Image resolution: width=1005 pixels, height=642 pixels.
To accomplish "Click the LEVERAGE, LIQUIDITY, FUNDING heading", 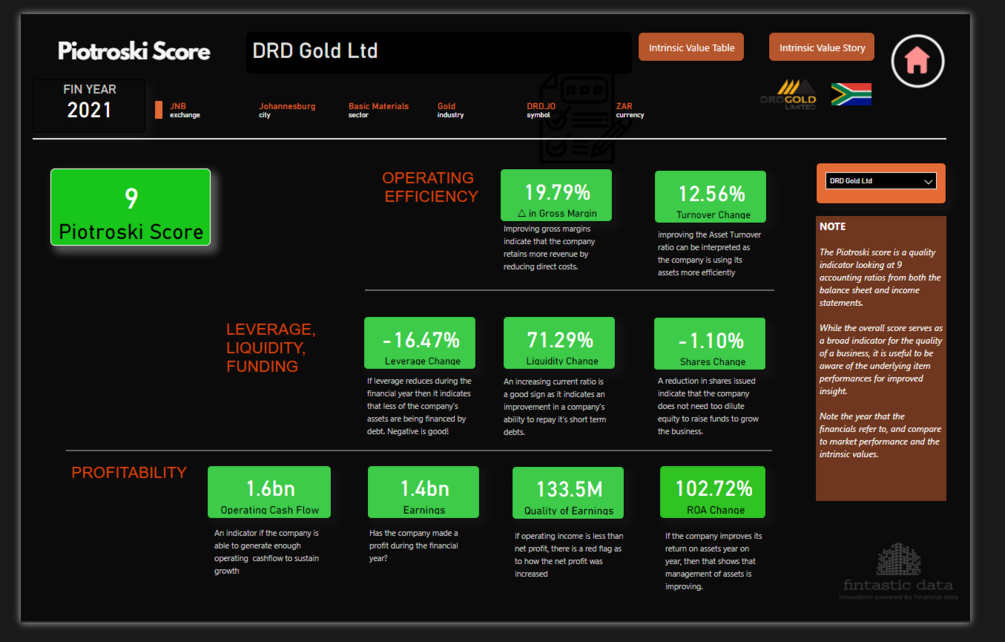I will (x=270, y=348).
